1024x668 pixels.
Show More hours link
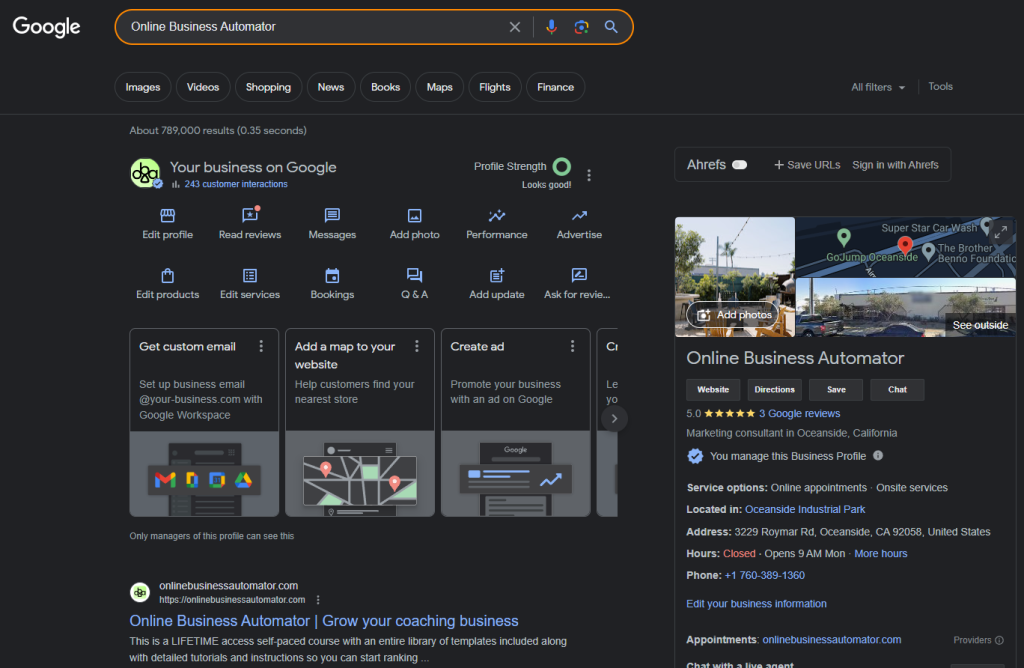click(880, 553)
